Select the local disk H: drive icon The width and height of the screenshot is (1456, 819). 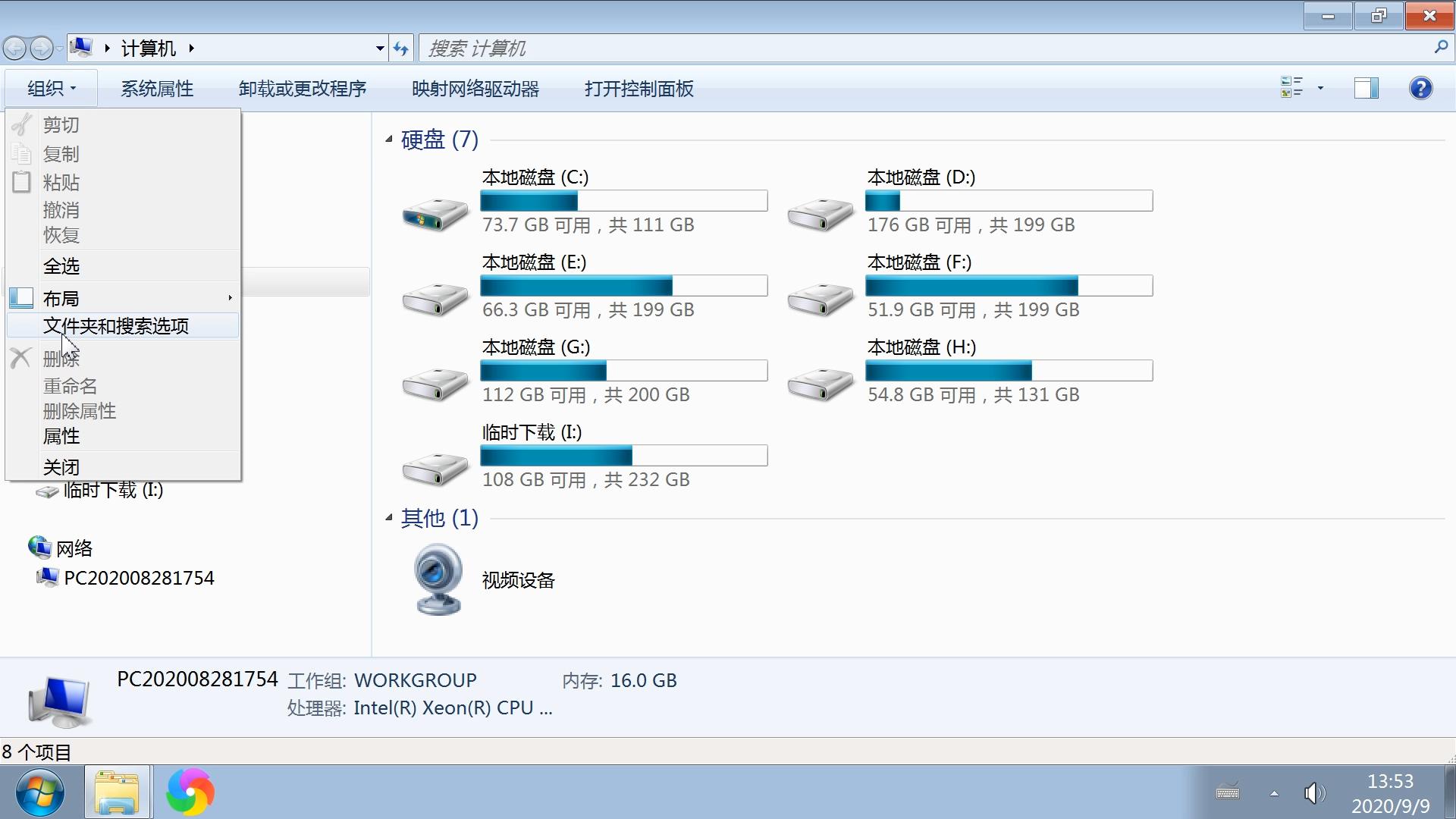click(x=821, y=384)
